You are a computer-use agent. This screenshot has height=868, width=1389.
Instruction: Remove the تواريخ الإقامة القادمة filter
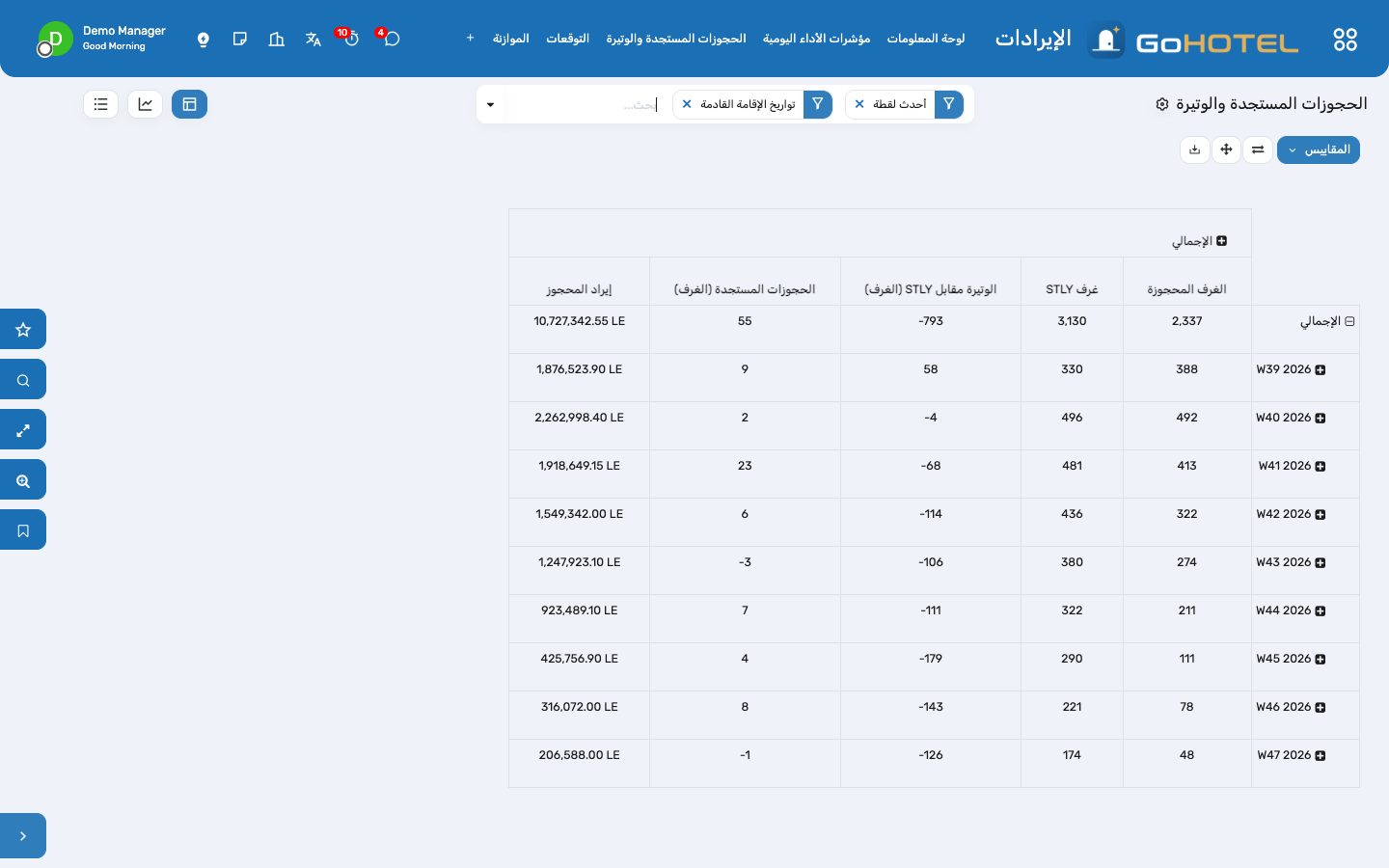pos(687,104)
